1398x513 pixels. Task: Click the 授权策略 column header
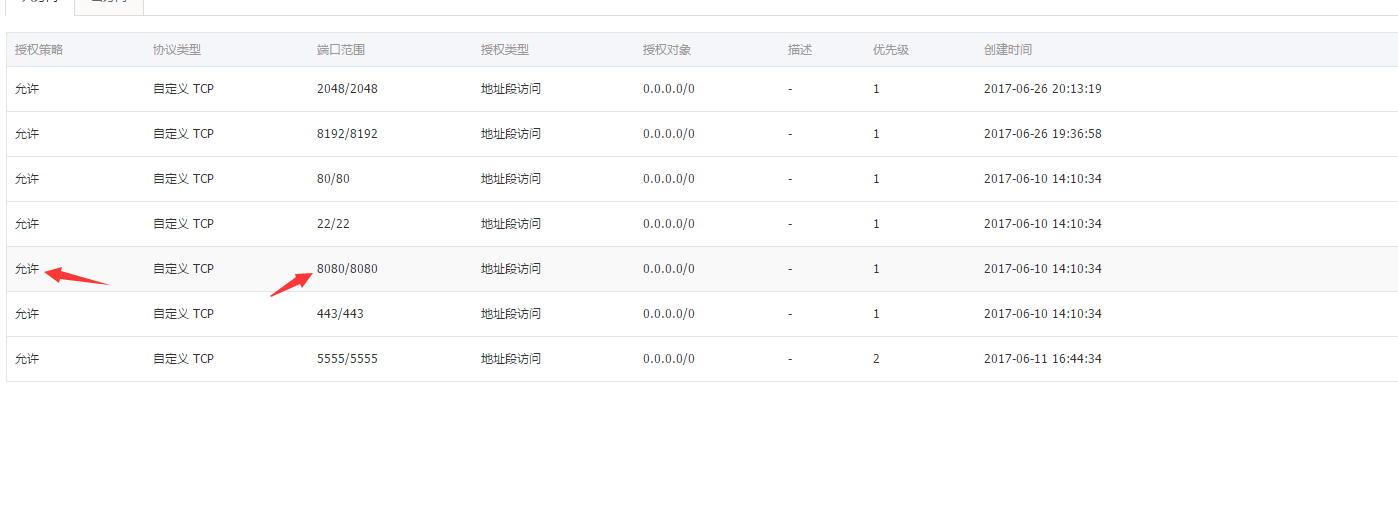[x=39, y=49]
